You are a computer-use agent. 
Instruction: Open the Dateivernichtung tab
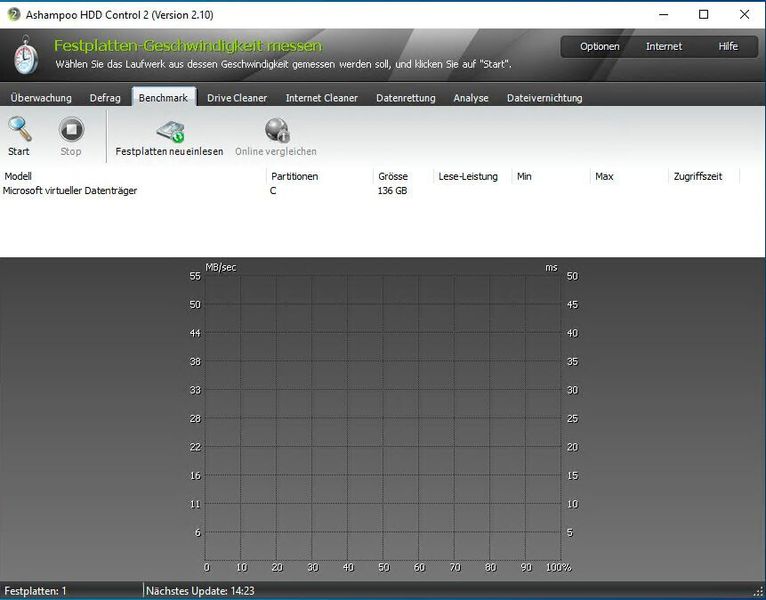click(x=545, y=98)
